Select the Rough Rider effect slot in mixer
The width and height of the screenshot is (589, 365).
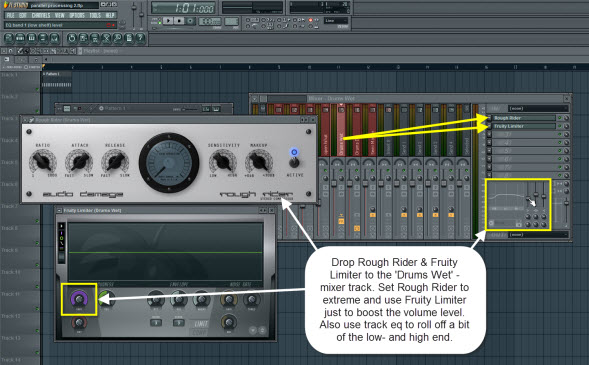point(523,118)
